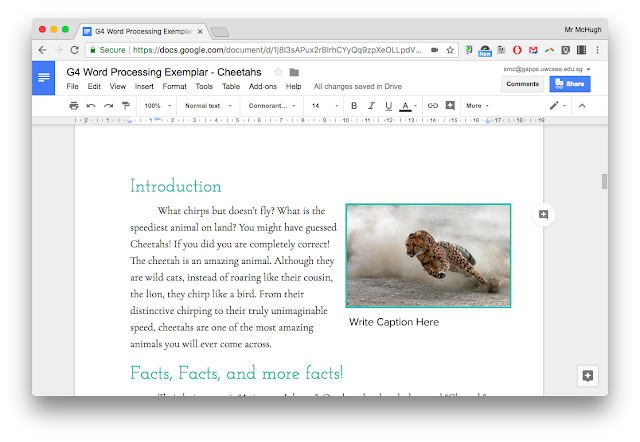Toggle underline formatting
640x442 pixels.
point(389,106)
